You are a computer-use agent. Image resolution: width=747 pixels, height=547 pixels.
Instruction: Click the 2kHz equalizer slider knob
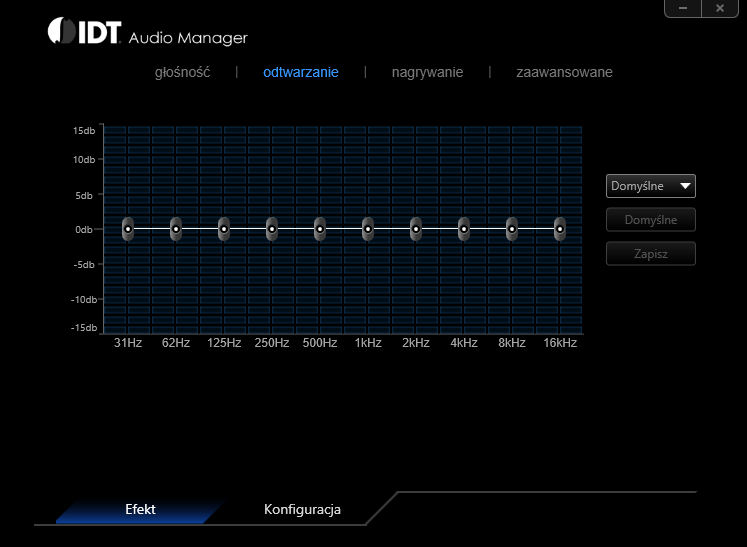point(416,229)
